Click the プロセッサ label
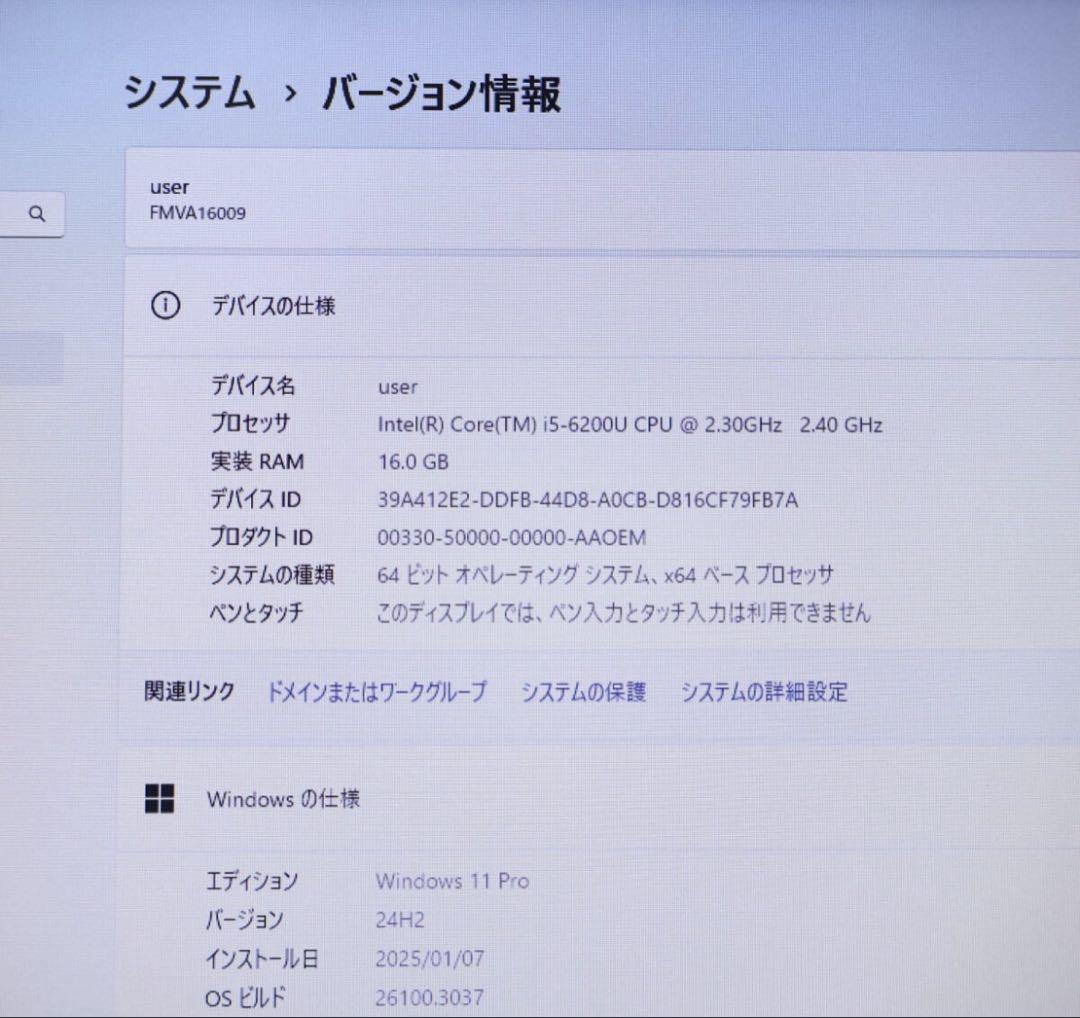This screenshot has width=1080, height=1018. (x=250, y=423)
